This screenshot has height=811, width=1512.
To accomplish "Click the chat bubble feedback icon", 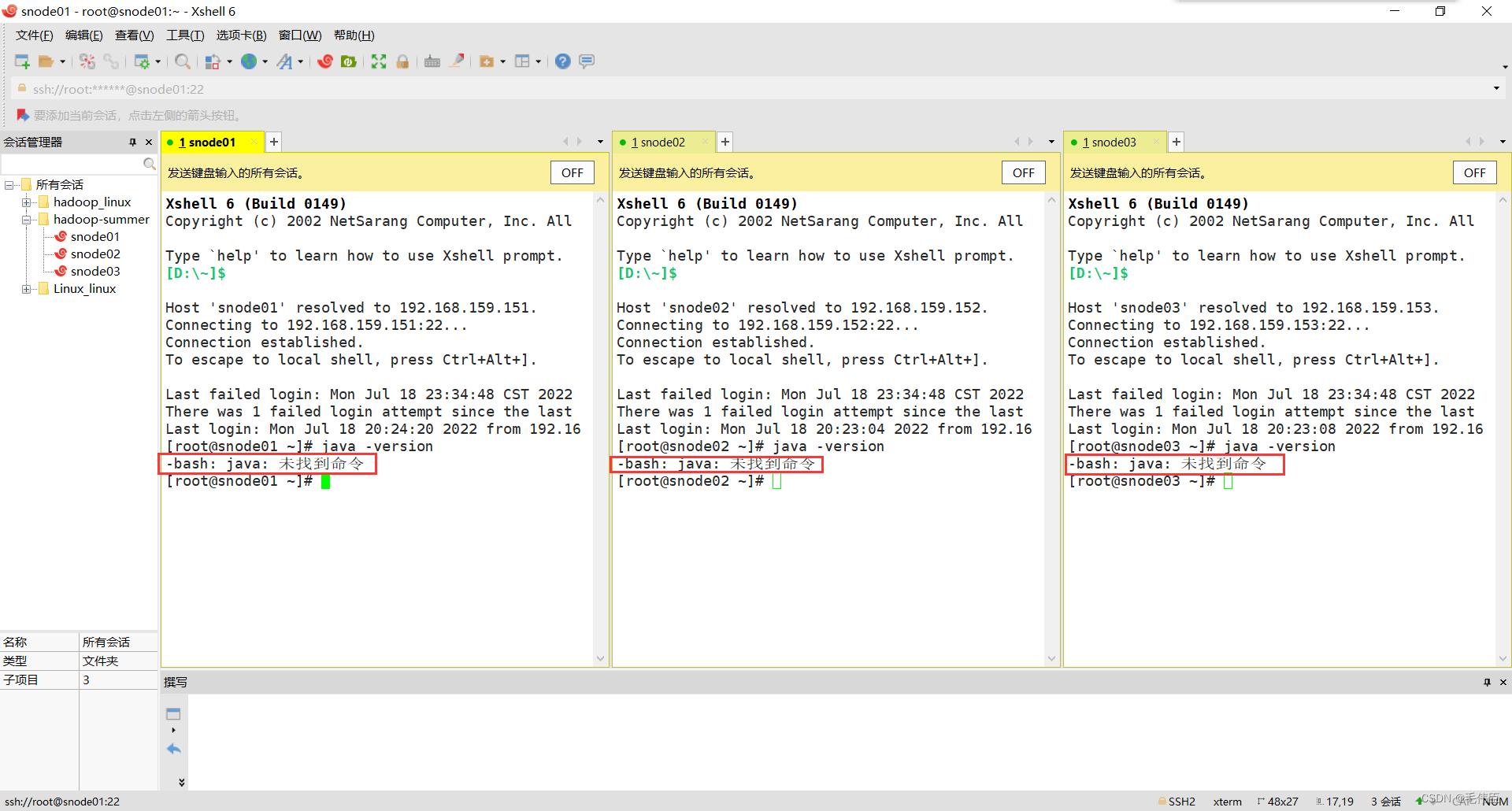I will [587, 61].
